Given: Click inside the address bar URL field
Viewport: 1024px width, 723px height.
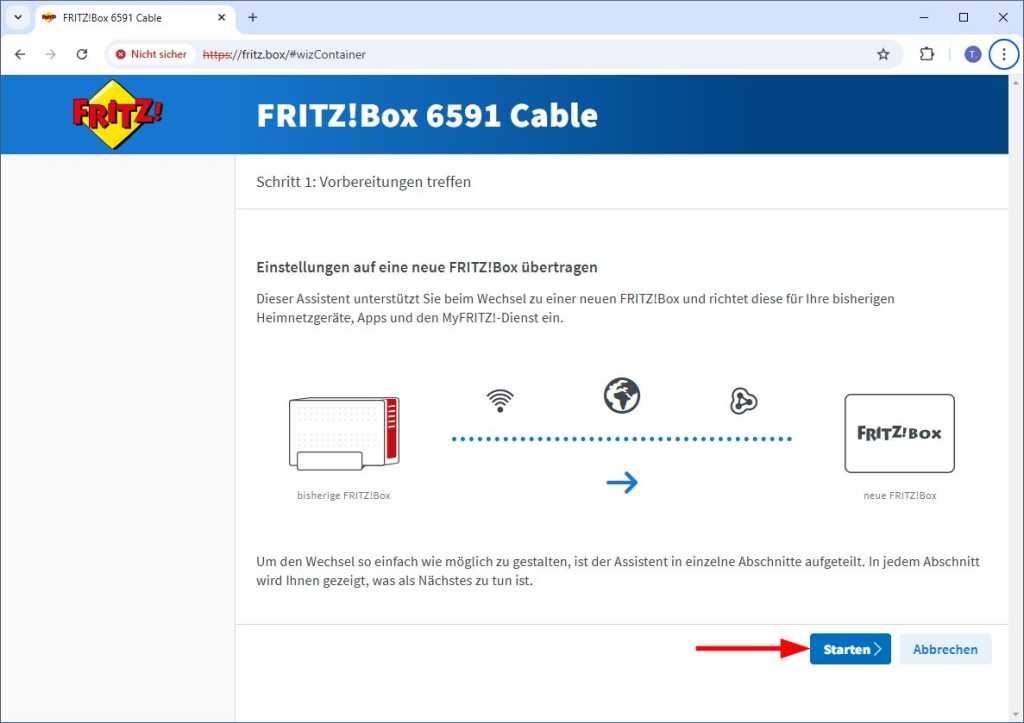Looking at the screenshot, I should point(300,55).
